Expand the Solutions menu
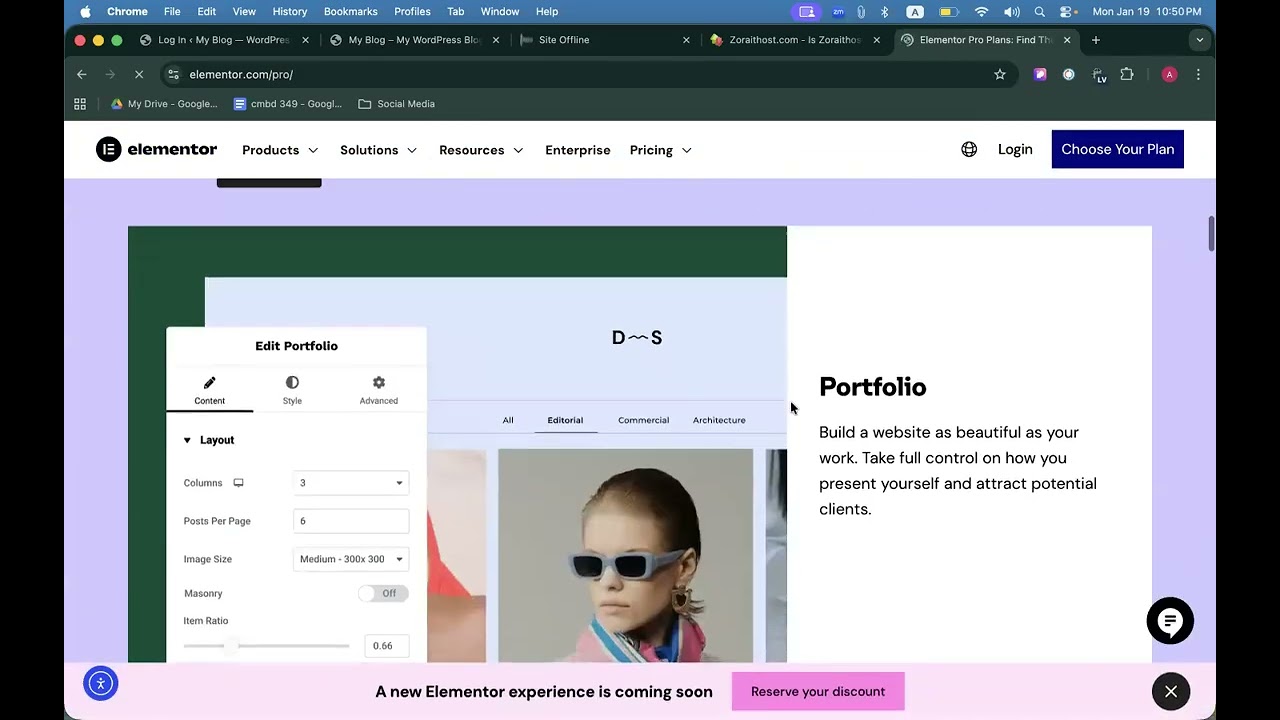Image resolution: width=1280 pixels, height=720 pixels. (378, 150)
